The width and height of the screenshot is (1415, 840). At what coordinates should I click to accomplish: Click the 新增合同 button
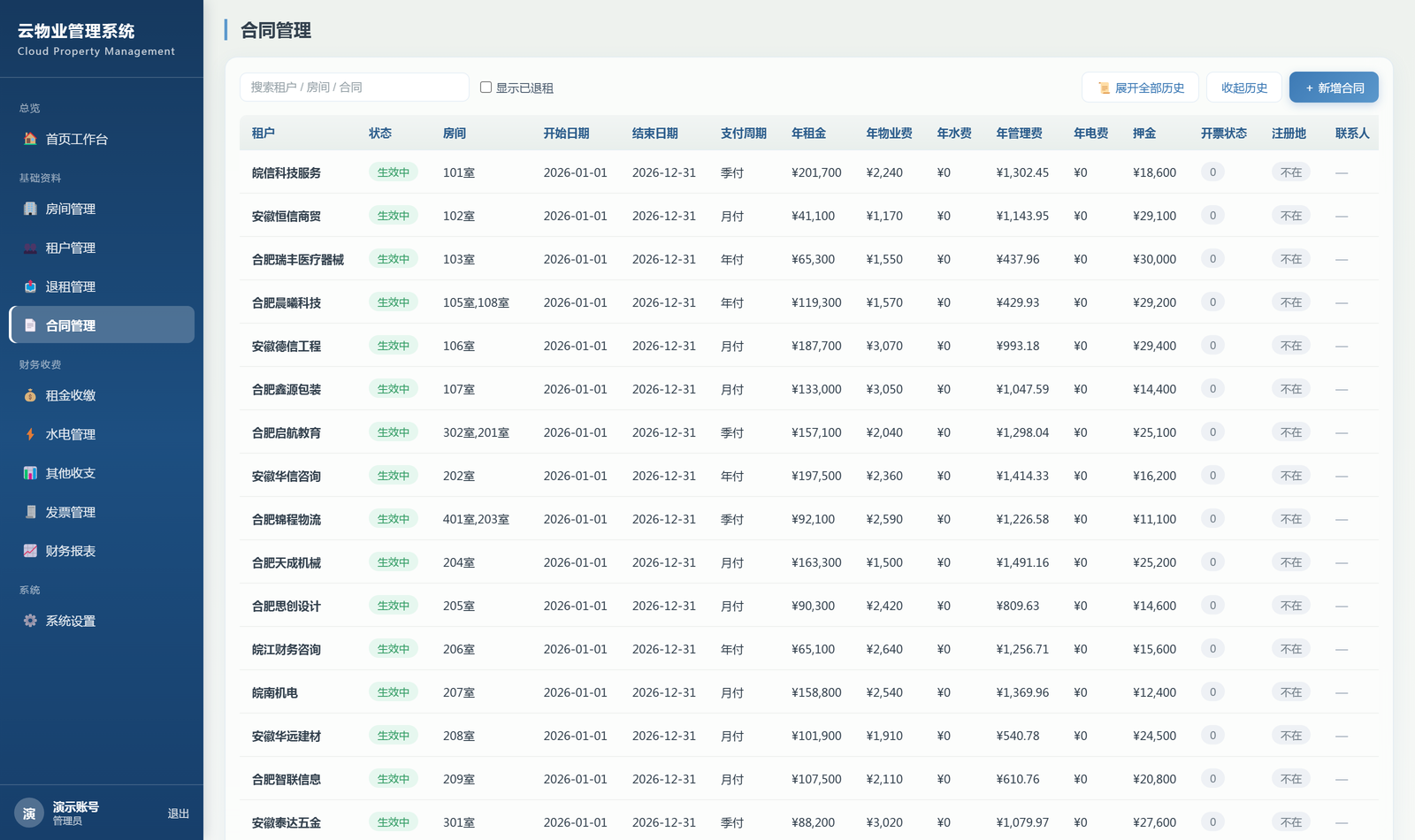1334,88
